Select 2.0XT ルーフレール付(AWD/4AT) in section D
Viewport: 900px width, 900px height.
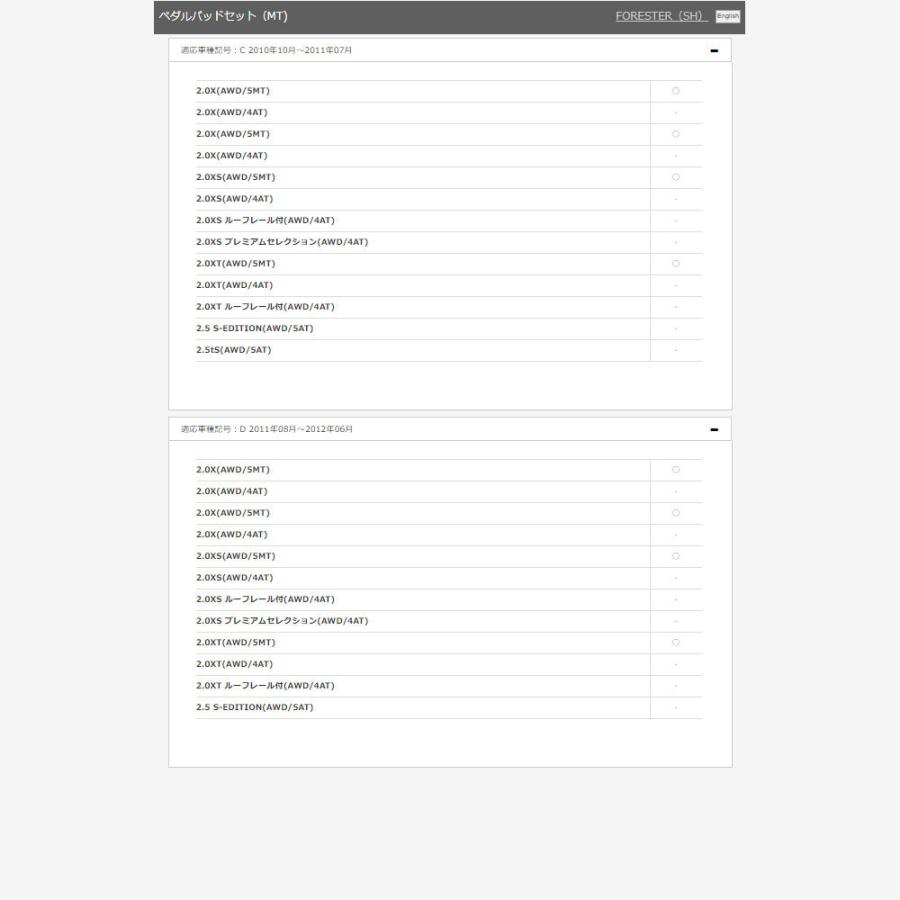click(265, 686)
